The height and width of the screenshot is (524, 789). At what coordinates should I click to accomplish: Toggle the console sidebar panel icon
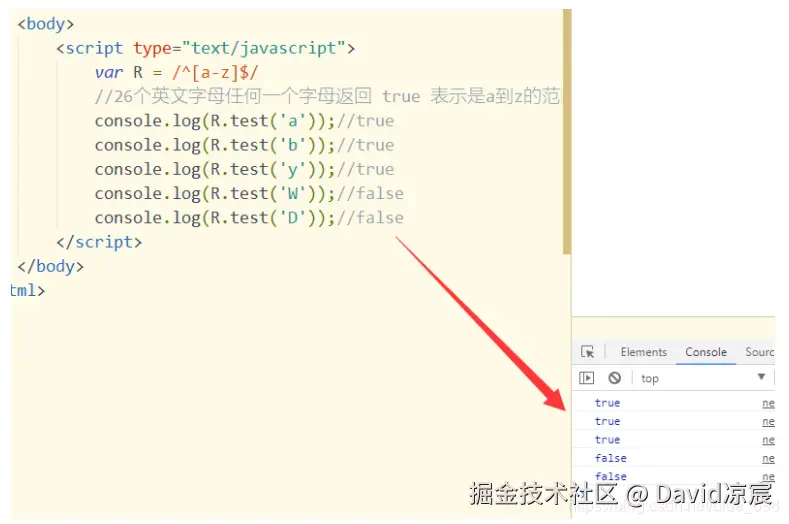(x=587, y=378)
